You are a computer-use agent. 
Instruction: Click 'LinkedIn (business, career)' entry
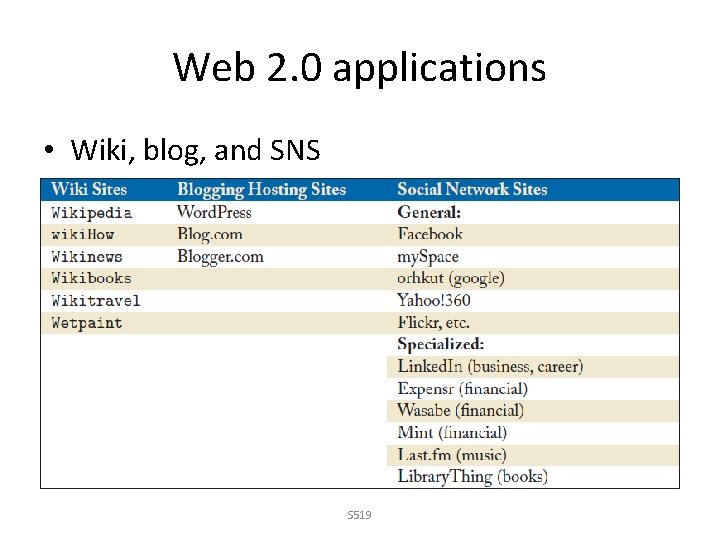click(x=490, y=366)
